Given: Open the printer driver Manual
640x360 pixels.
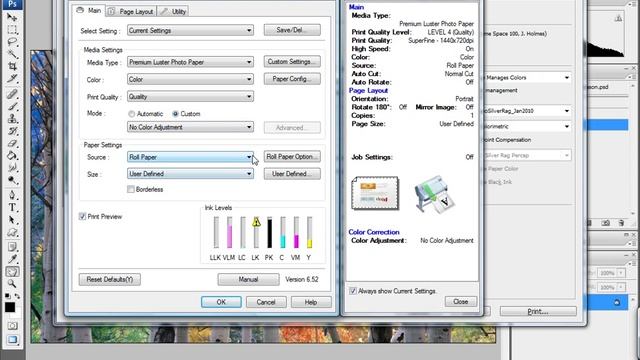Looking at the screenshot, I should coord(248,280).
